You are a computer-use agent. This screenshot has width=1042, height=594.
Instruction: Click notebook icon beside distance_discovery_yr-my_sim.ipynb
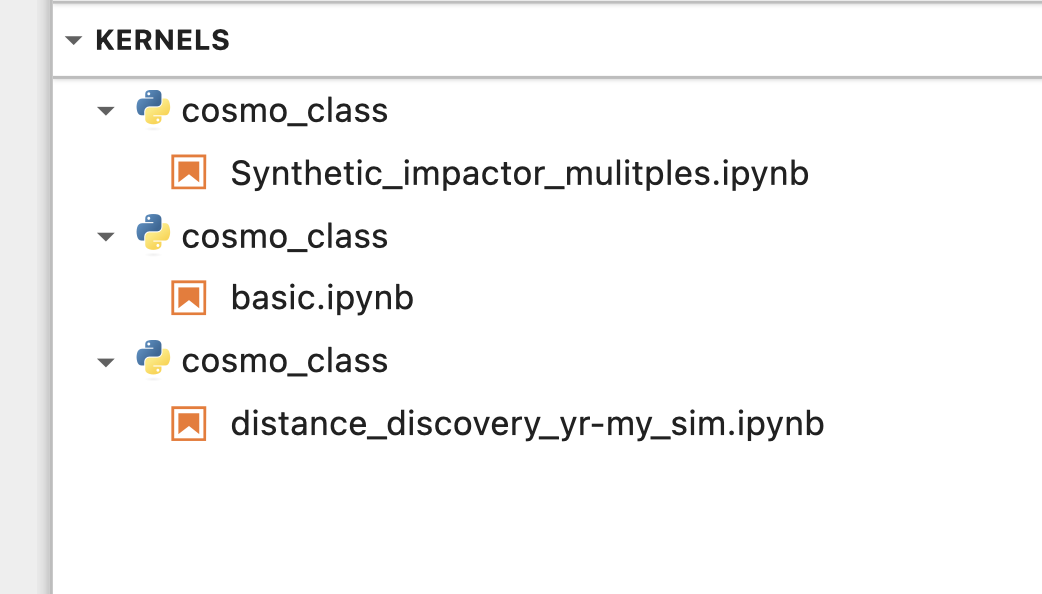(x=189, y=423)
